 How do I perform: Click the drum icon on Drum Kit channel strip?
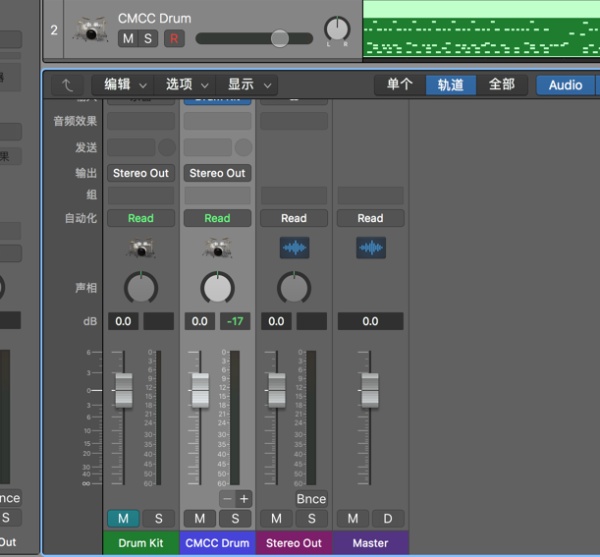[141, 248]
